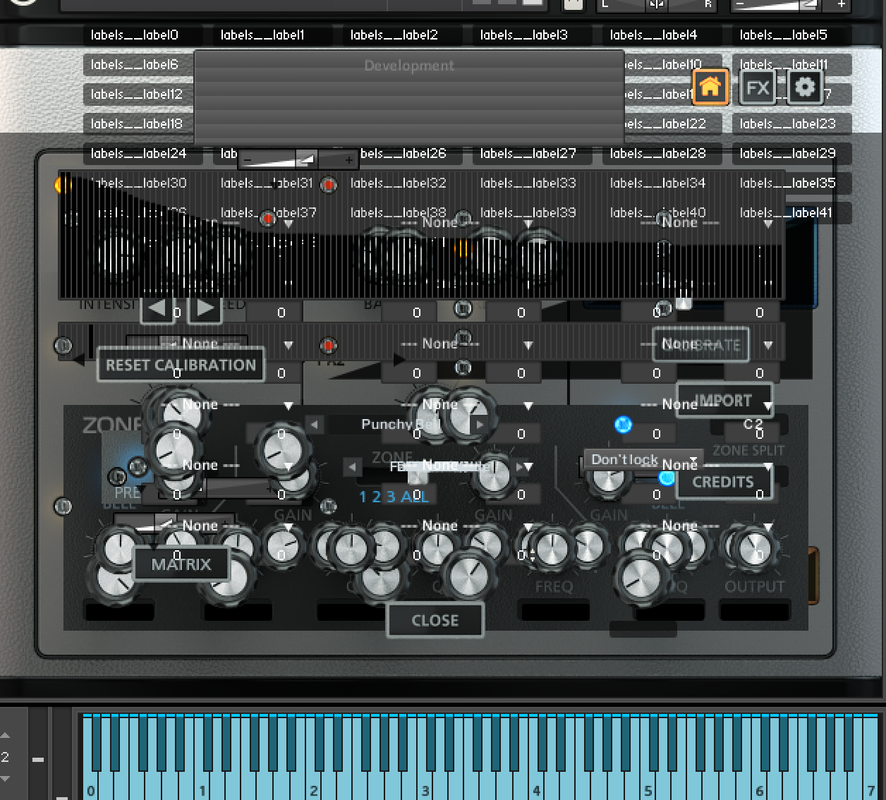Click left arrow below the ZONE label

click(x=352, y=467)
